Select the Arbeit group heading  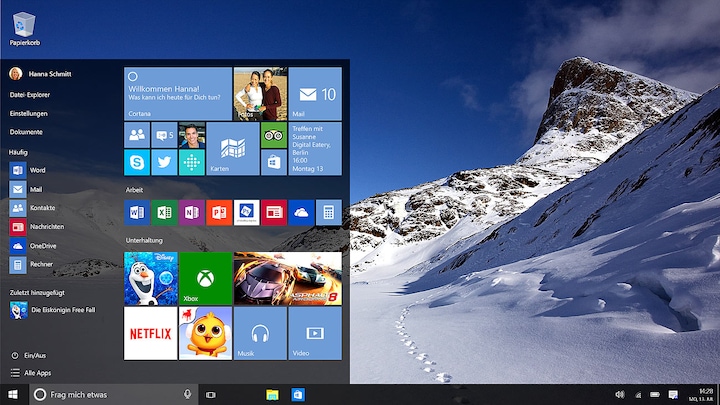point(135,190)
